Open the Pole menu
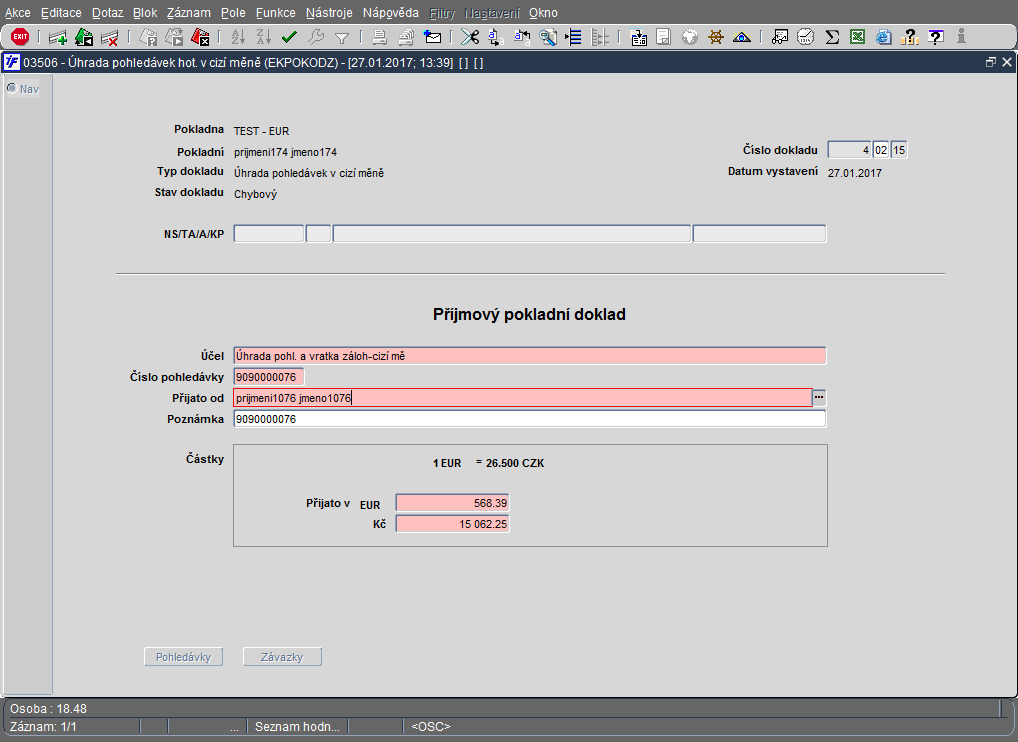This screenshot has height=742, width=1018. coord(233,13)
